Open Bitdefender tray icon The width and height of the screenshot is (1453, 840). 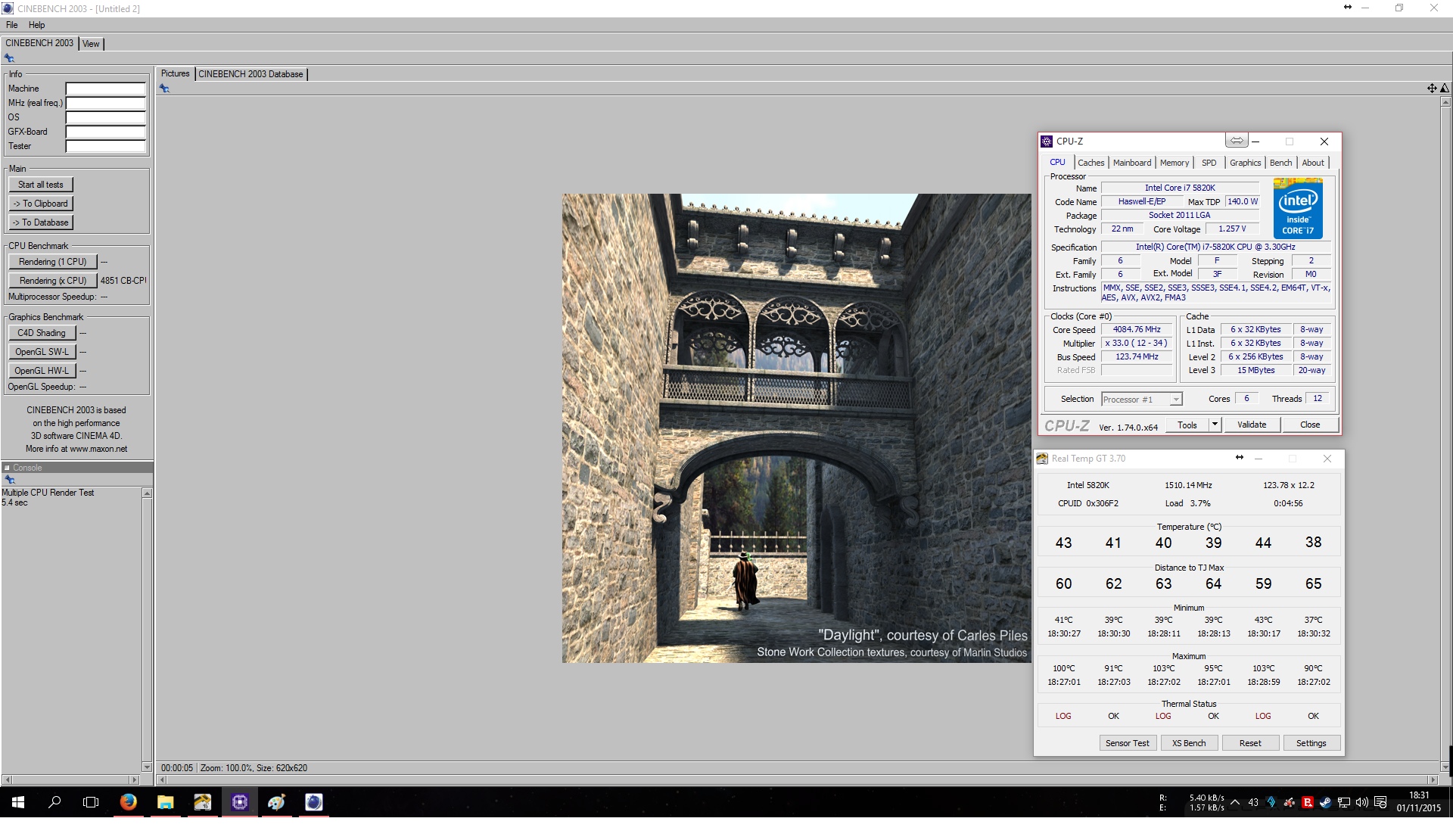[1307, 803]
